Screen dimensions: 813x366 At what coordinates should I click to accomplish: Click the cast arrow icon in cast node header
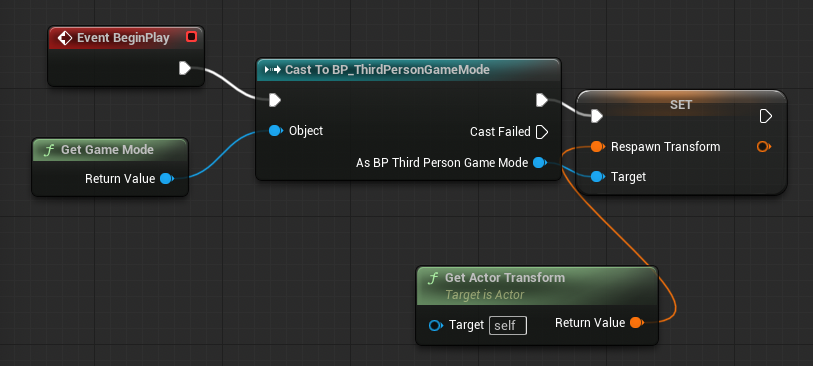click(x=272, y=69)
